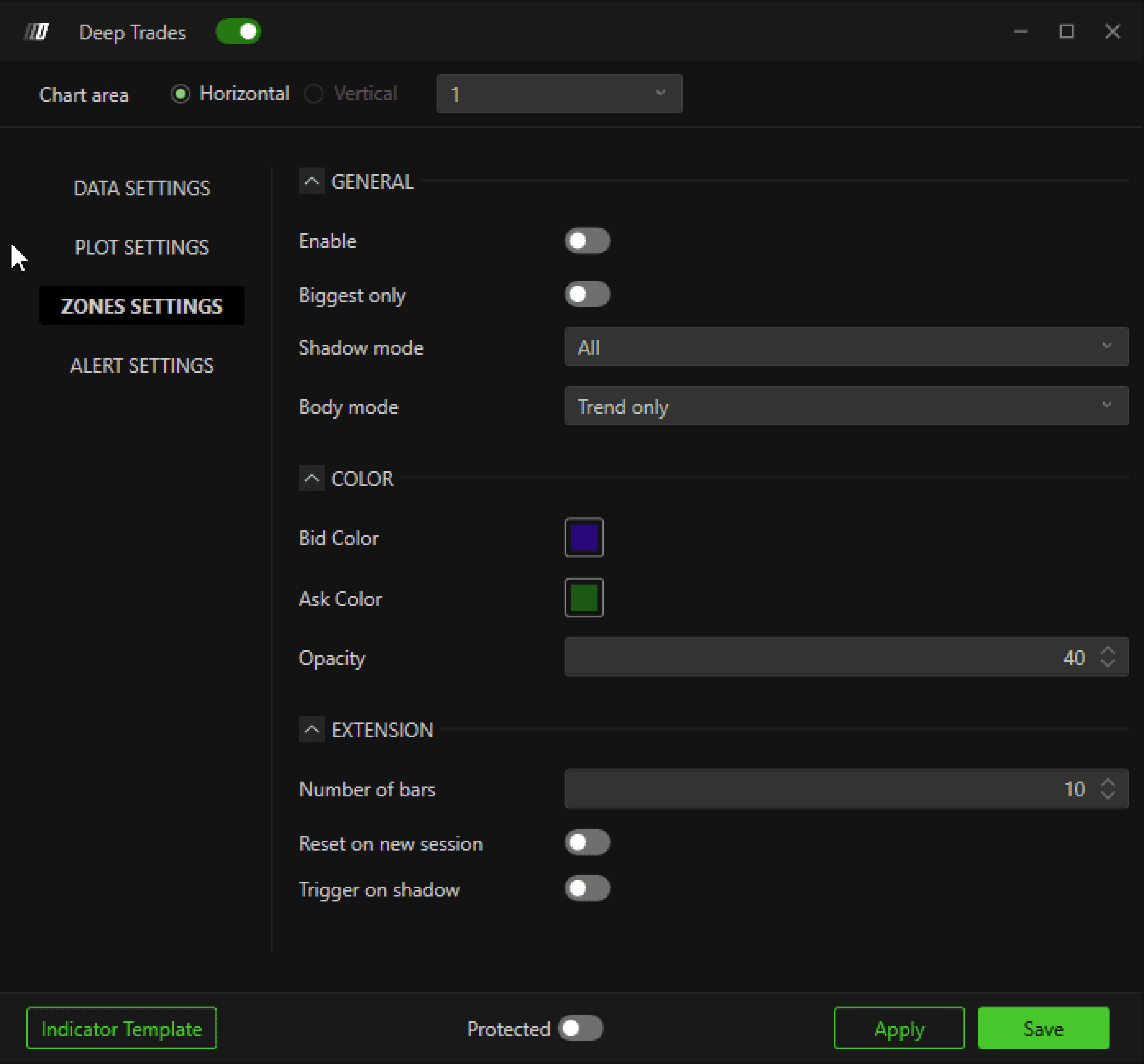Open the Bid Color swatch picker
Image resolution: width=1144 pixels, height=1064 pixels.
tap(583, 537)
